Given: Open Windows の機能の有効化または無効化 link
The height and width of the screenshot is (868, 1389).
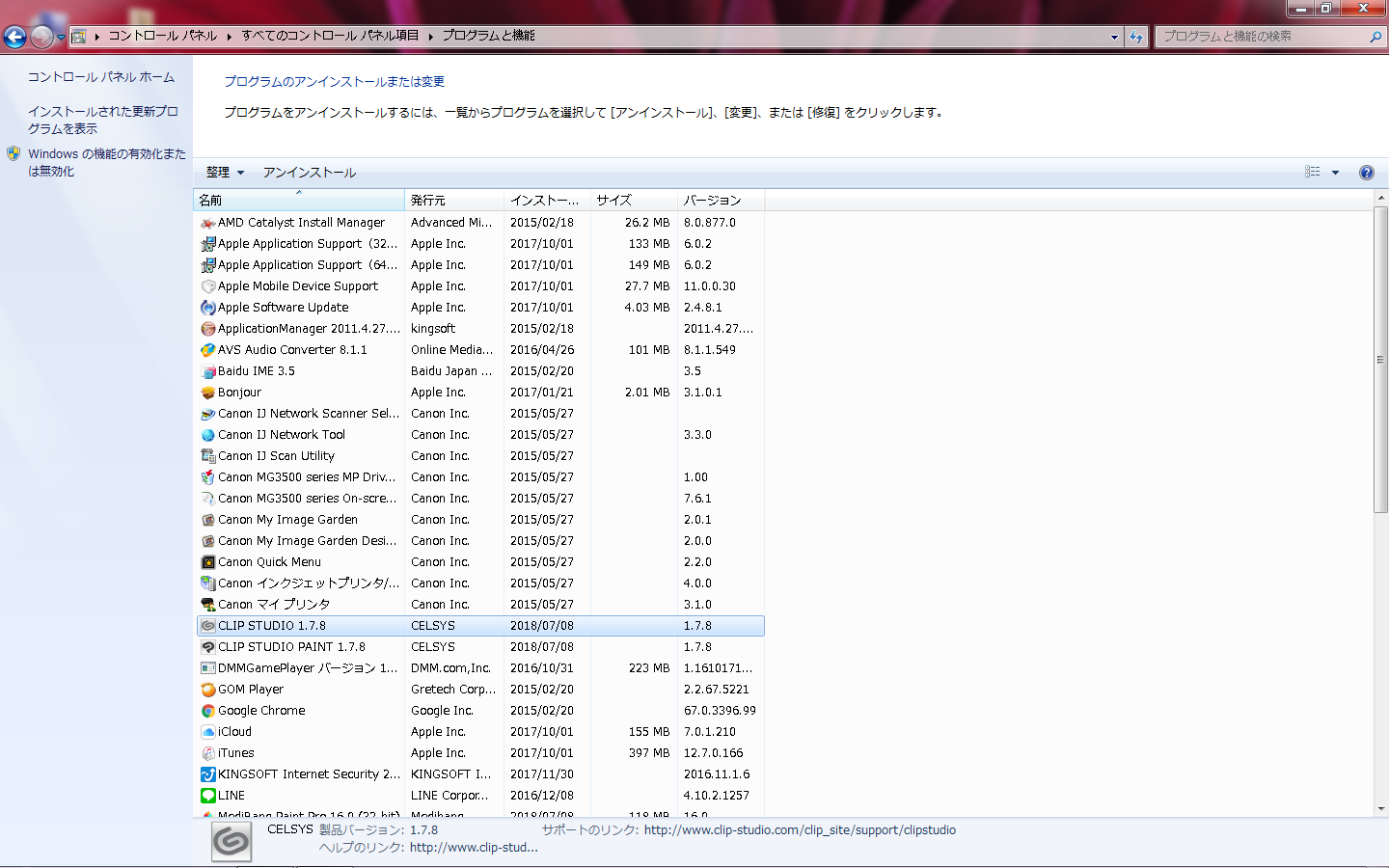Looking at the screenshot, I should (106, 162).
